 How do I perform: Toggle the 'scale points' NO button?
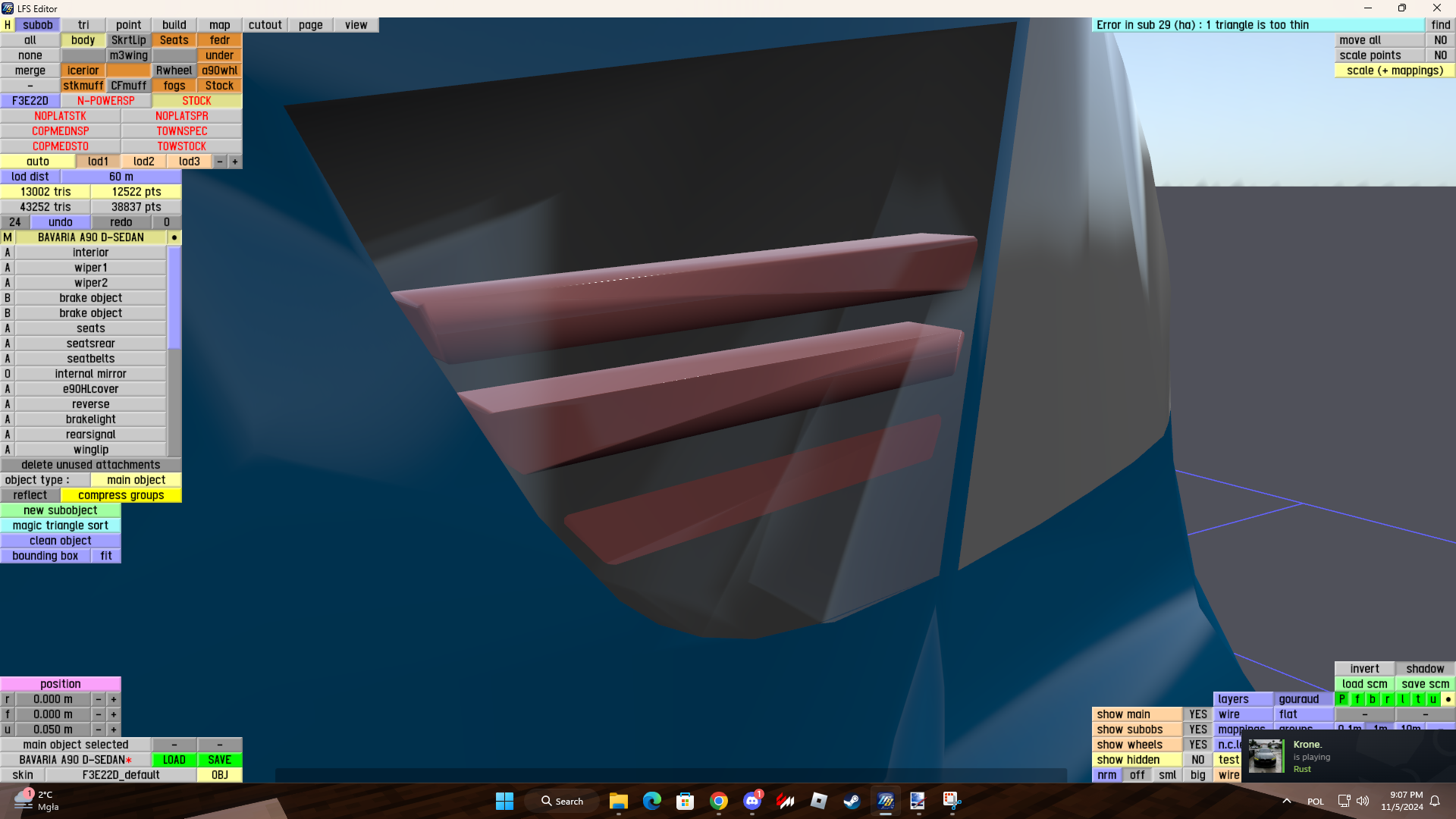pos(1440,55)
